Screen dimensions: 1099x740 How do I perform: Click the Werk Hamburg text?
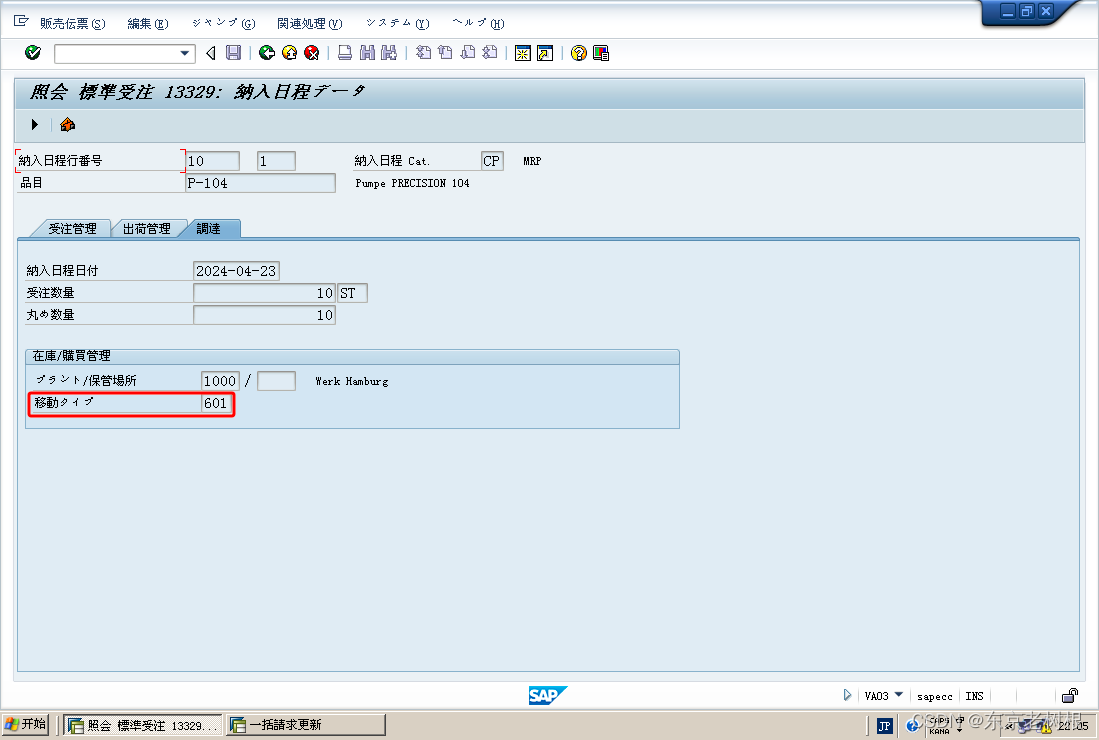[x=351, y=381]
